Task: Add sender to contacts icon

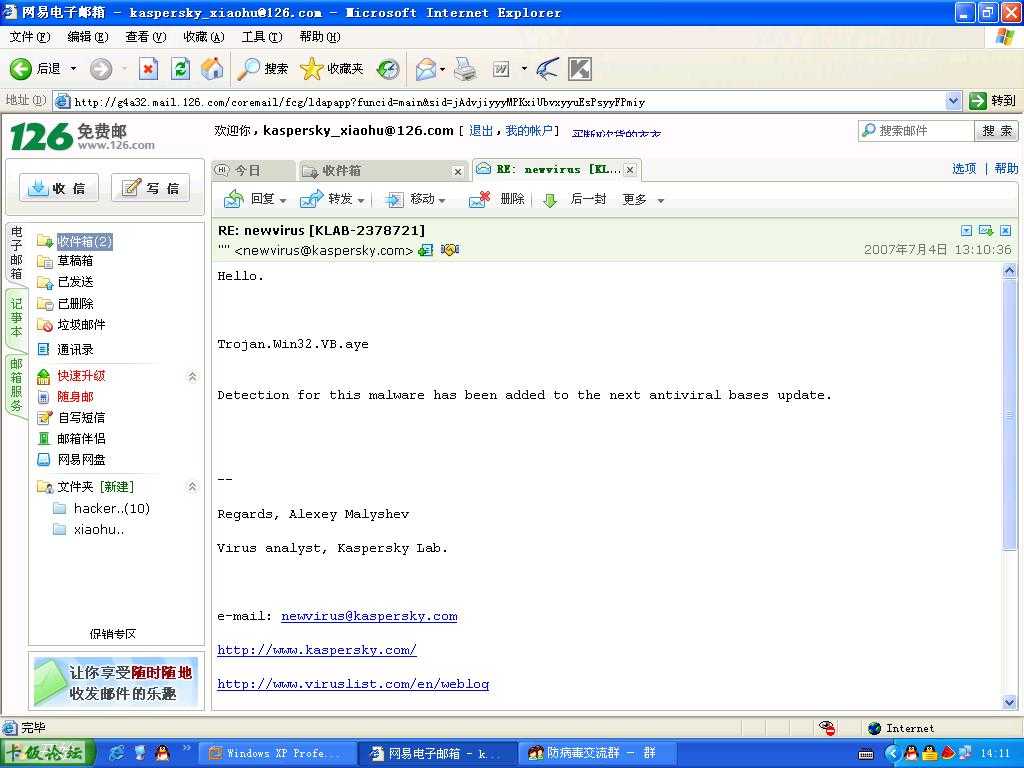Action: 426,250
